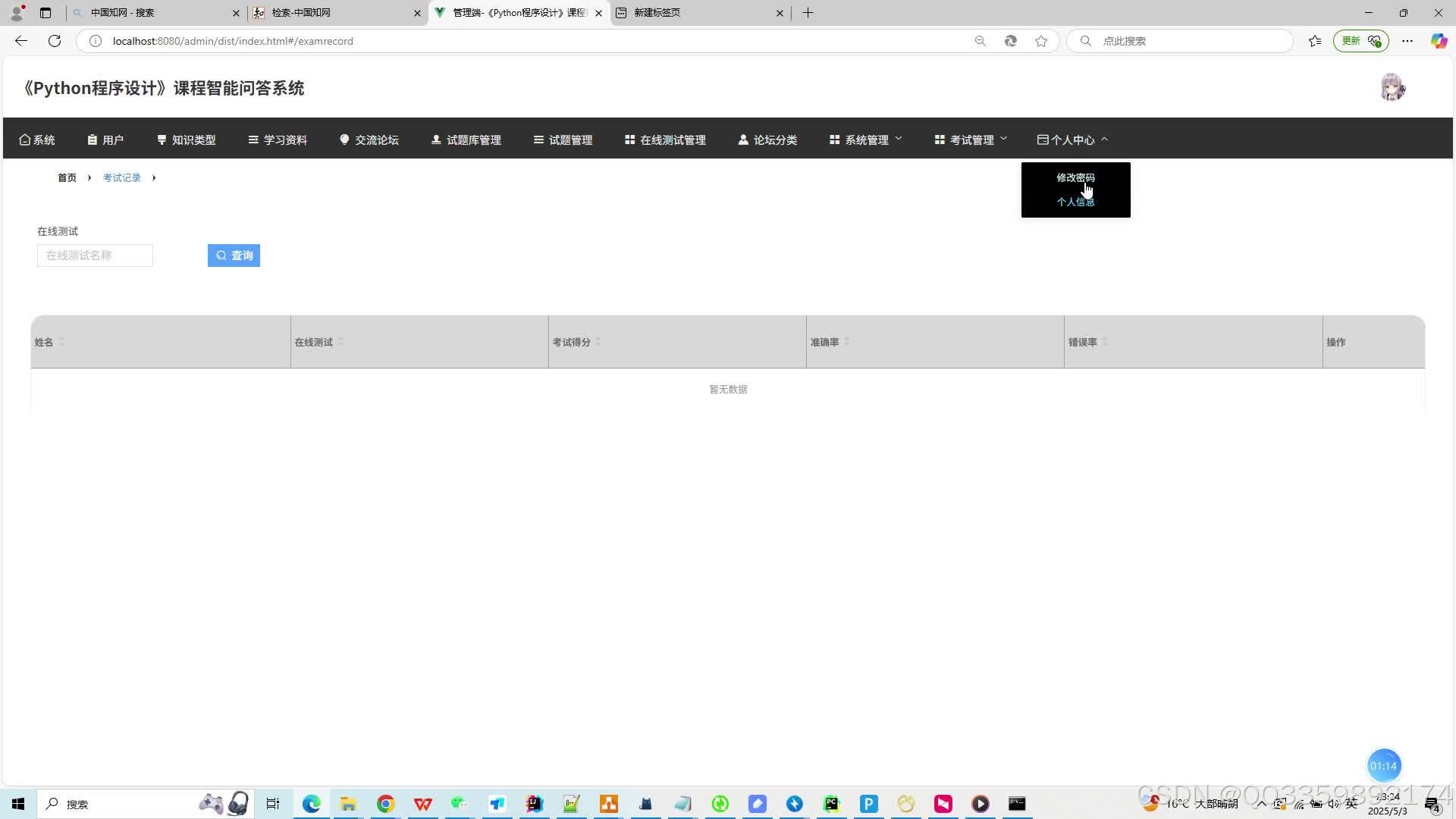Click the browser refresh icon
The width and height of the screenshot is (1456, 819).
tap(55, 41)
